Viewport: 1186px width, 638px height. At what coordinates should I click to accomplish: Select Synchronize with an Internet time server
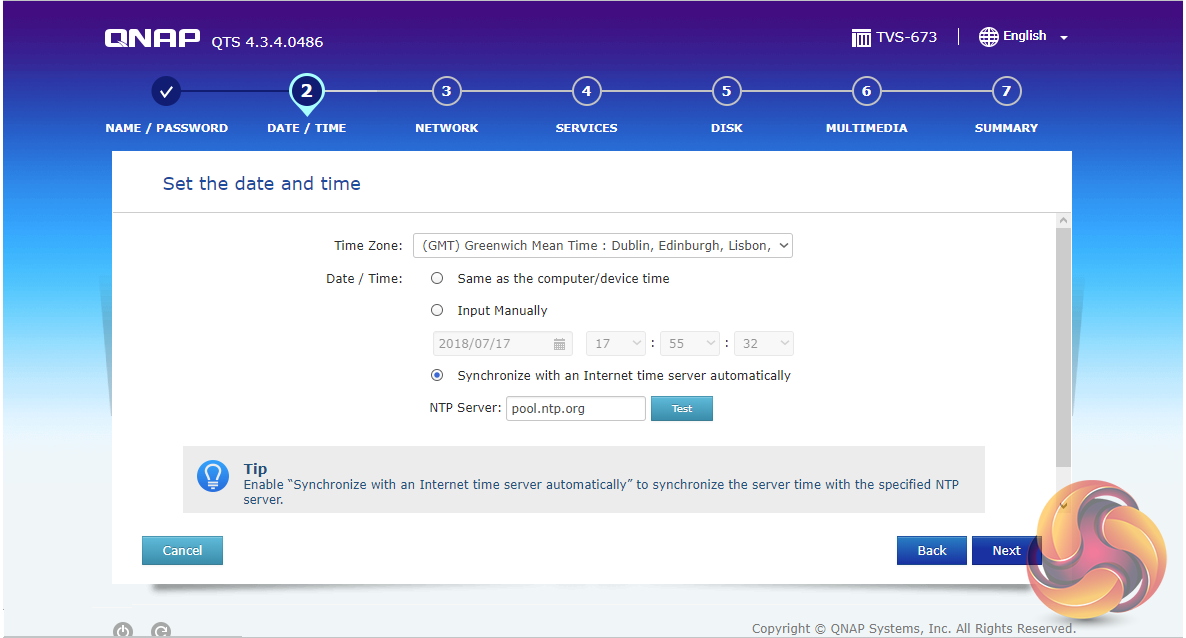[x=437, y=376]
